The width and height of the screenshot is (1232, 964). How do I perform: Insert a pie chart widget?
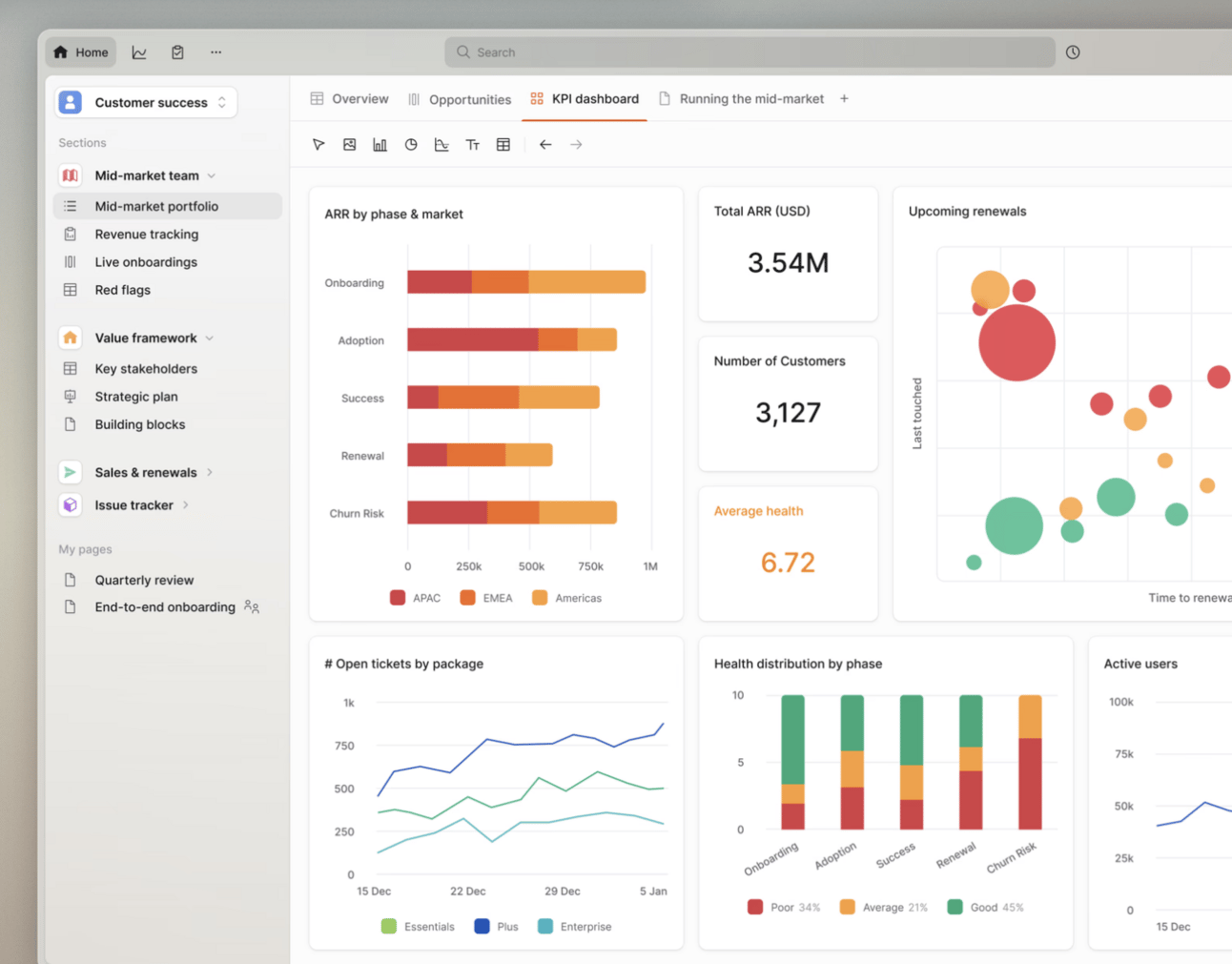(x=411, y=145)
